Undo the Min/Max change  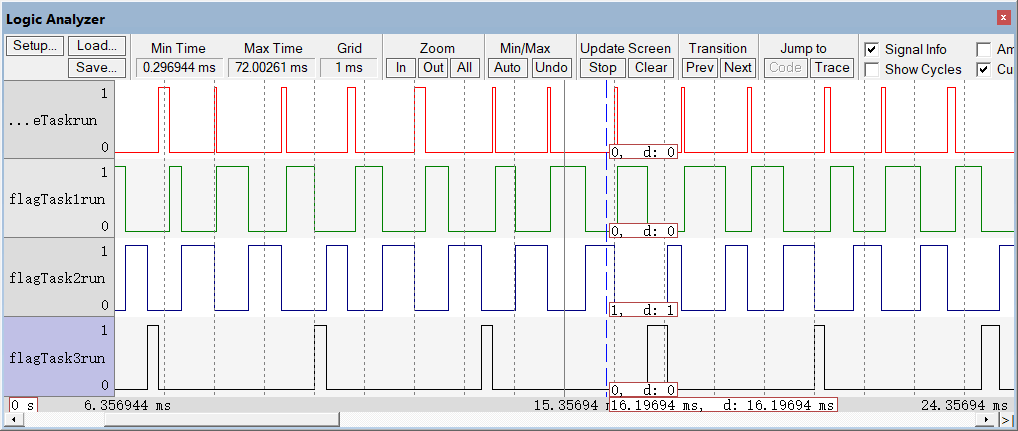point(551,68)
